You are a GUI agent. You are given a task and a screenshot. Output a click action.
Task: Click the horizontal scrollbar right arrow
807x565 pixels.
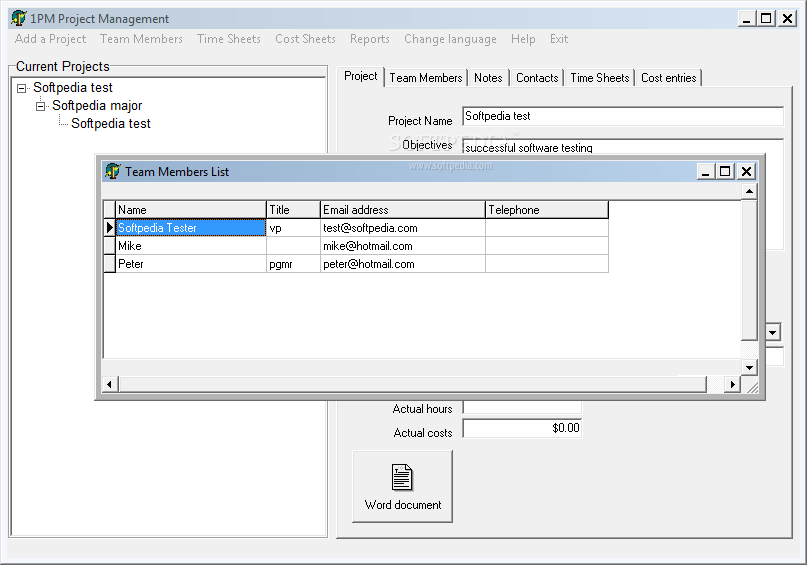tap(733, 384)
